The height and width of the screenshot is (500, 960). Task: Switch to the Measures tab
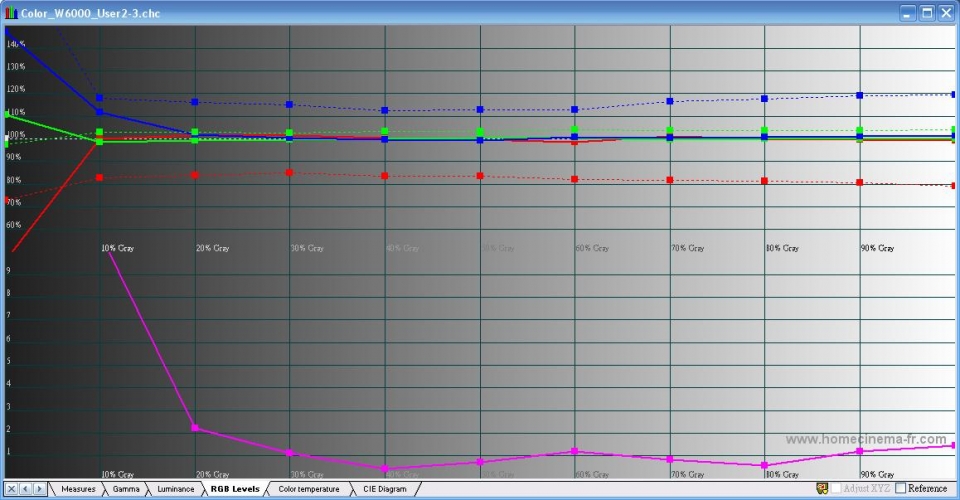coord(78,489)
